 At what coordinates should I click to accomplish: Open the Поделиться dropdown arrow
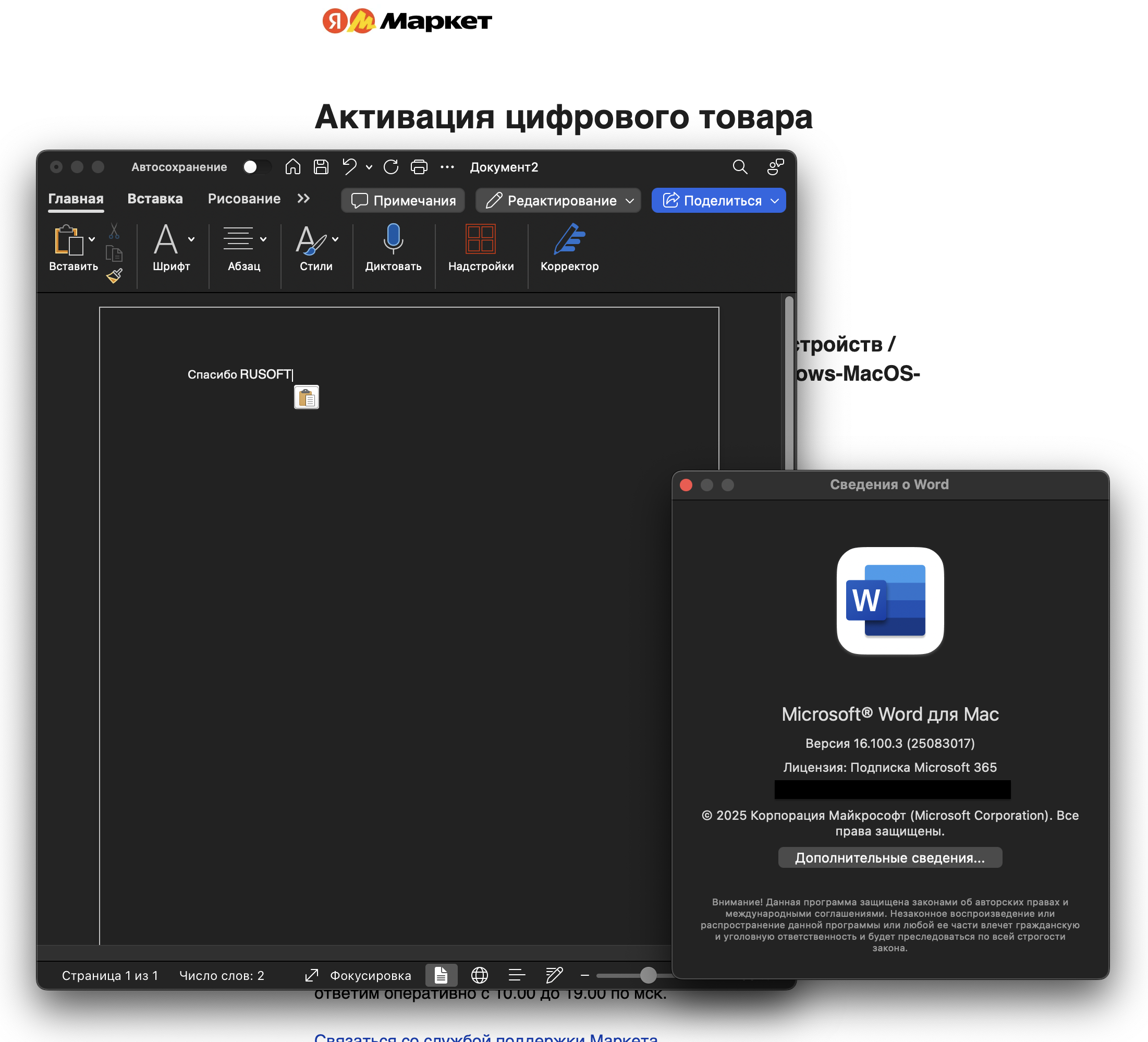tap(774, 201)
